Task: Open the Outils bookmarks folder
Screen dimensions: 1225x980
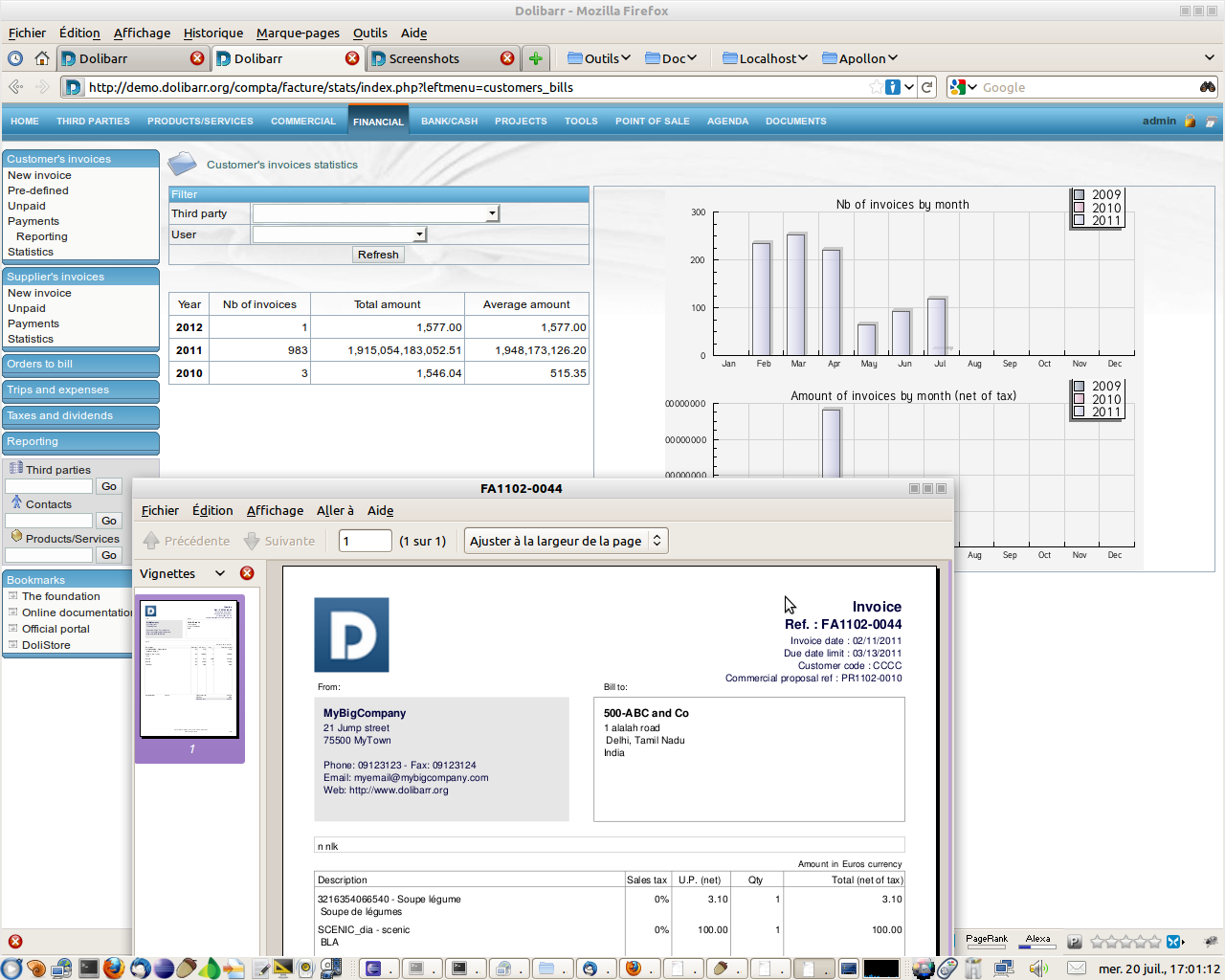Action: (x=599, y=58)
